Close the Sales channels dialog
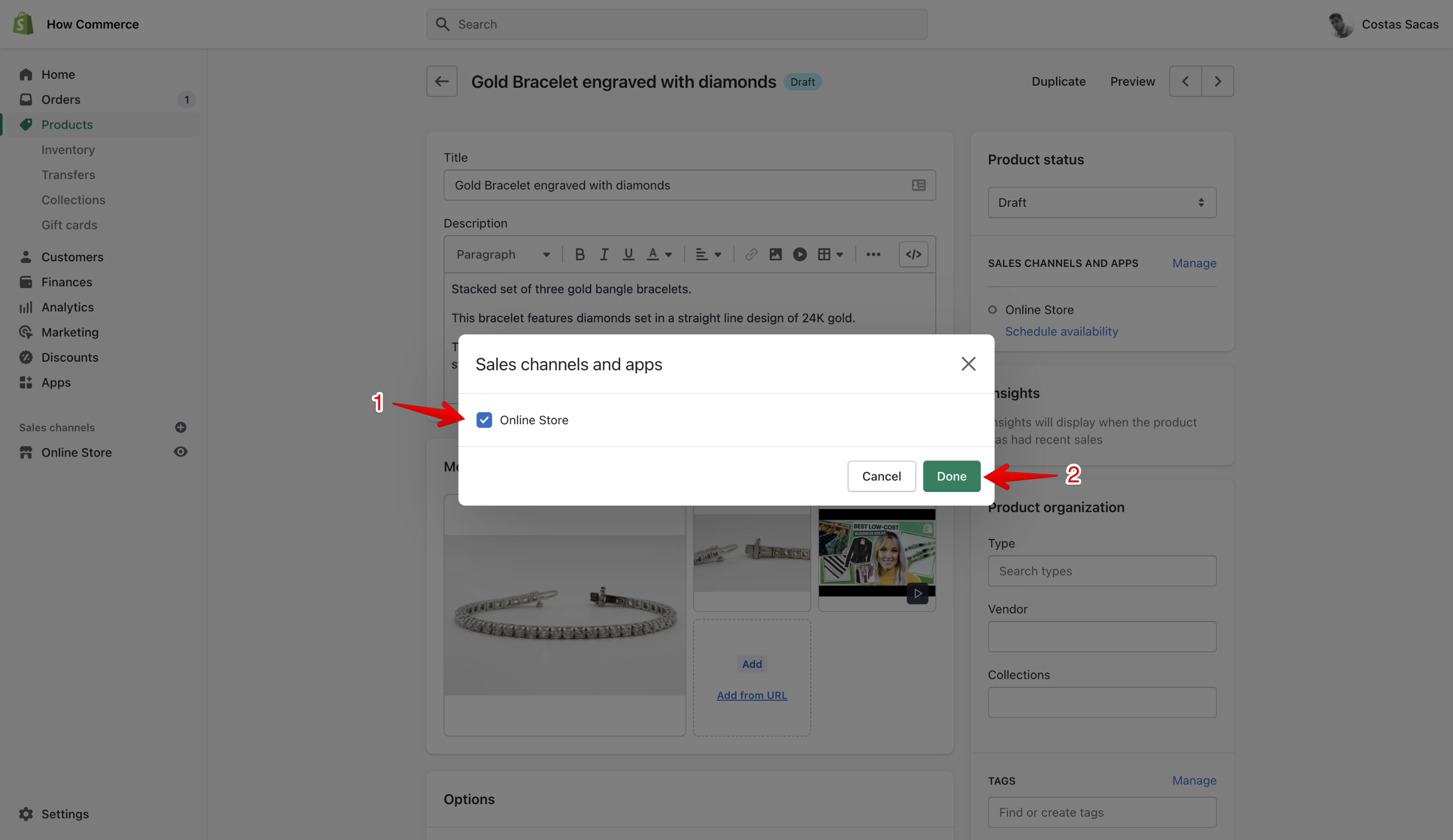The width and height of the screenshot is (1453, 840). point(968,364)
